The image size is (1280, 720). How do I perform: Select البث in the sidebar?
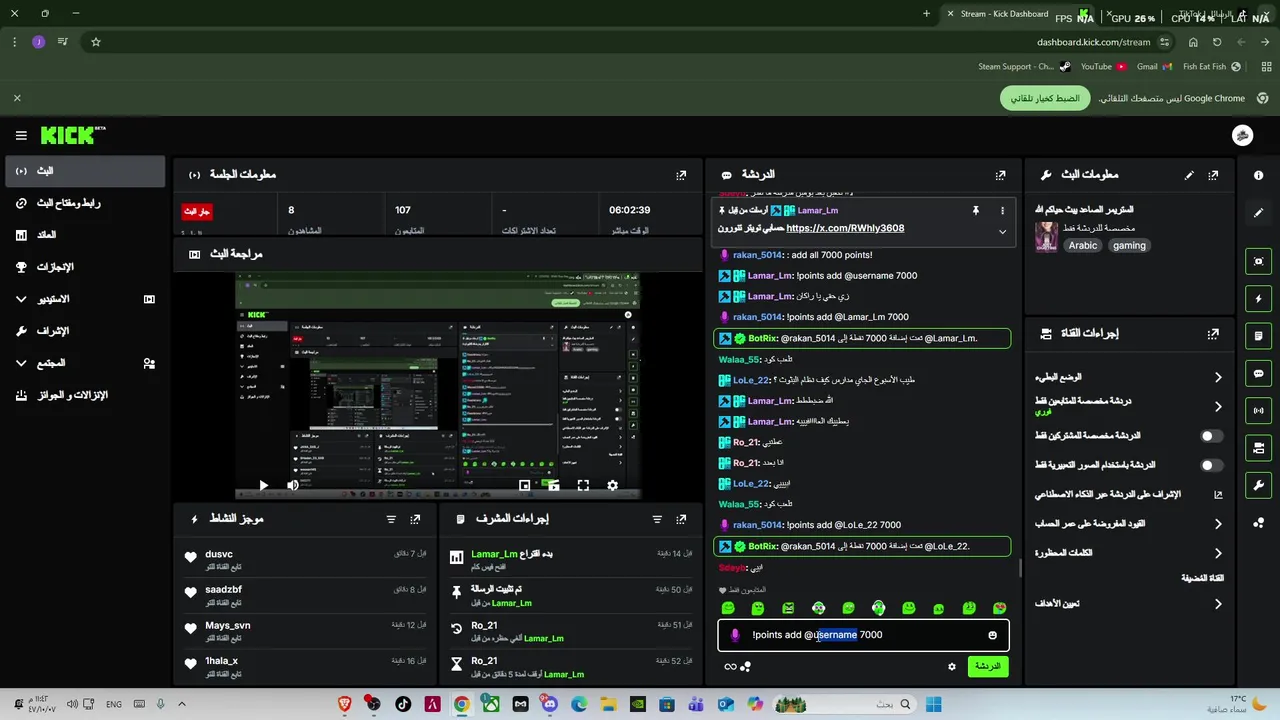click(x=85, y=171)
